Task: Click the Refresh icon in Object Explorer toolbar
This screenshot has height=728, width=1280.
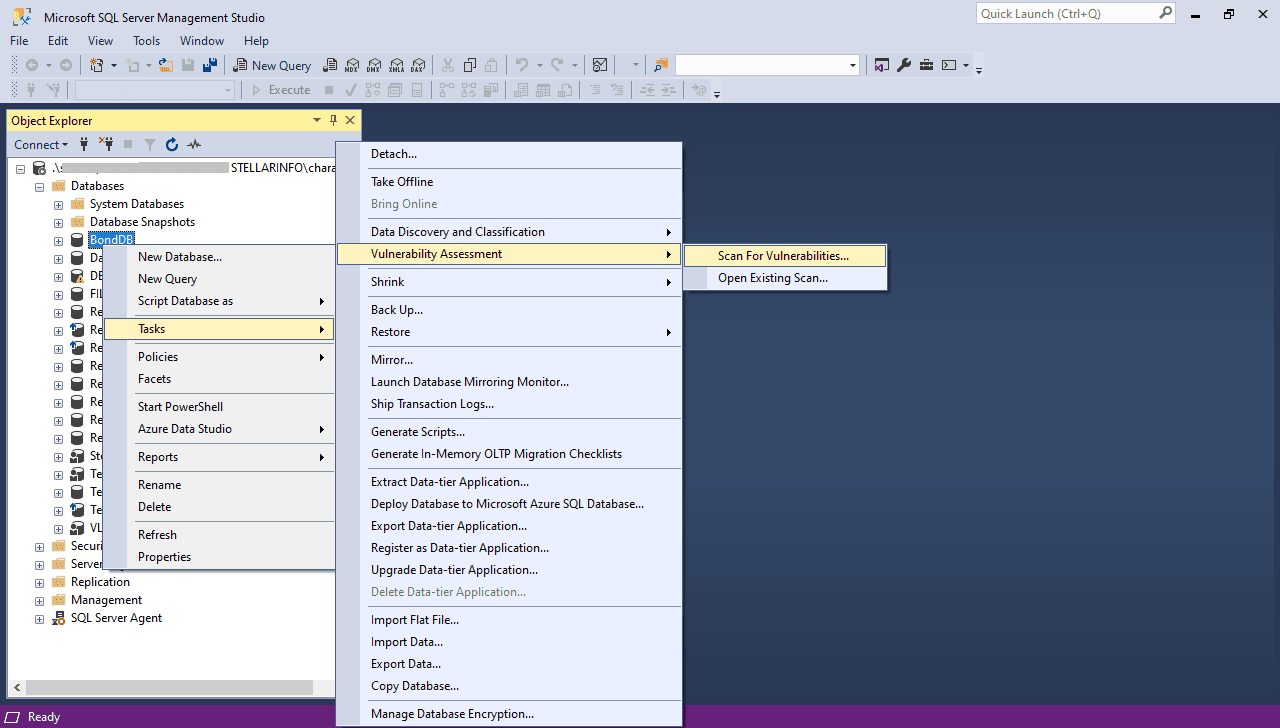Action: click(x=172, y=144)
